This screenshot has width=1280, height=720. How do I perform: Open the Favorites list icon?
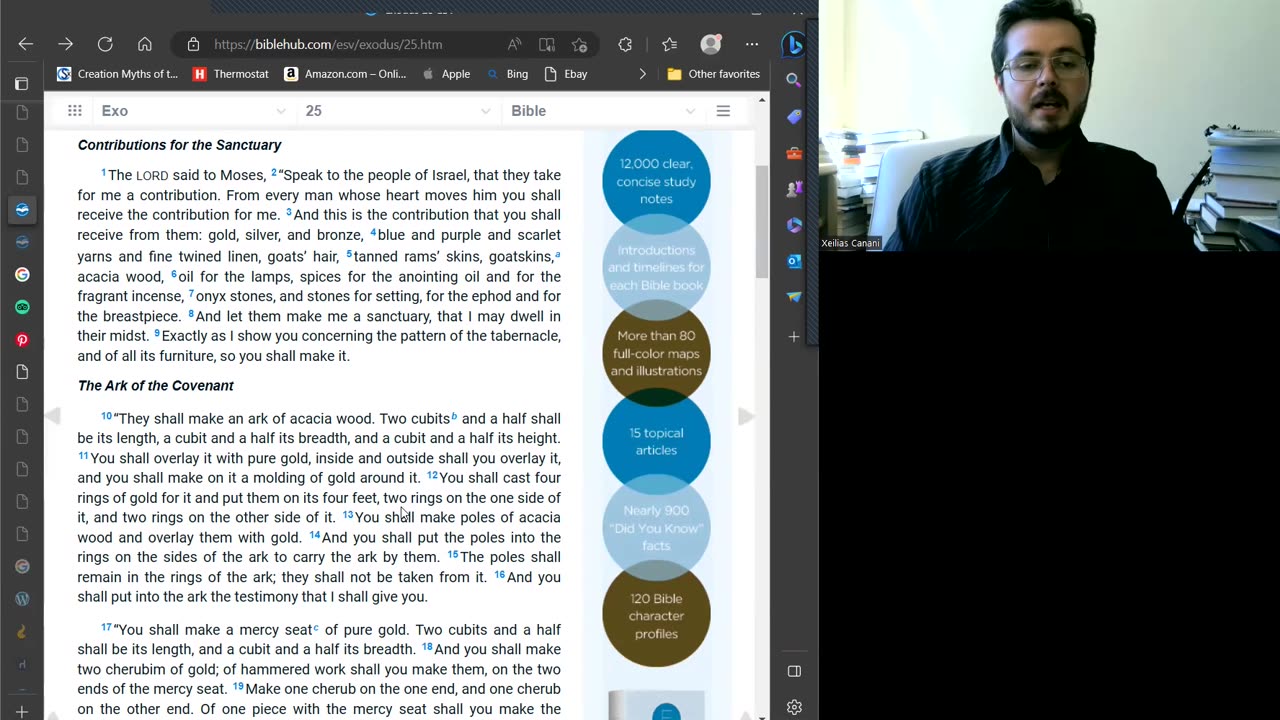pos(669,44)
